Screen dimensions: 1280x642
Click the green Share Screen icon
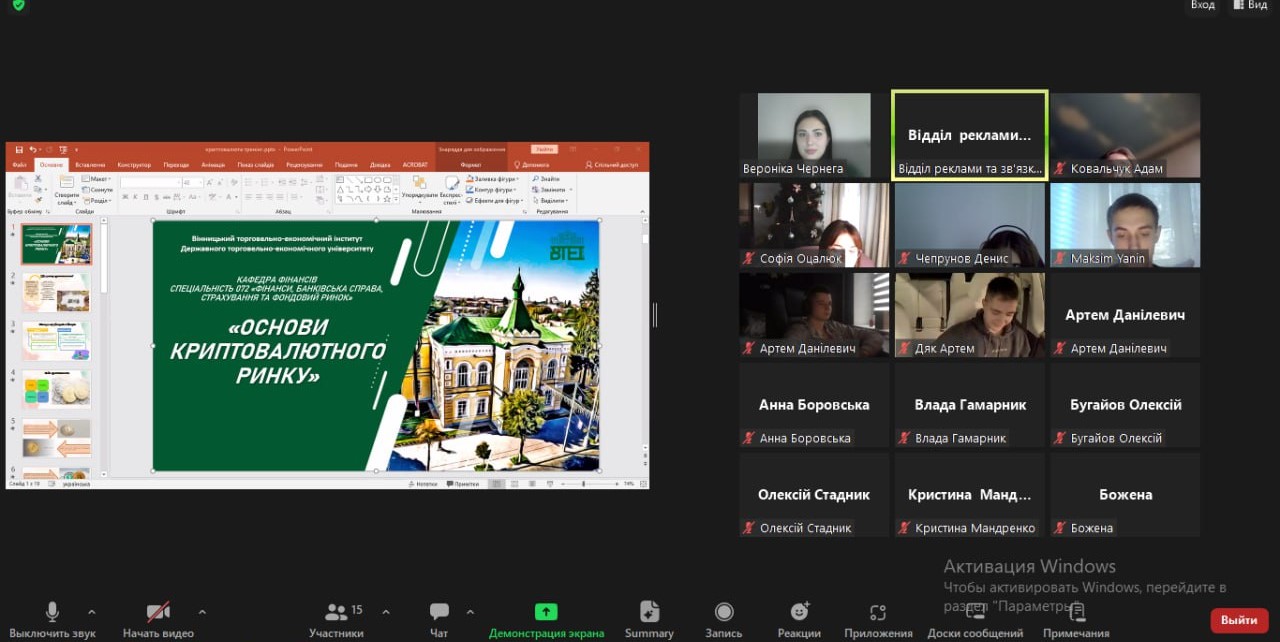pos(546,612)
